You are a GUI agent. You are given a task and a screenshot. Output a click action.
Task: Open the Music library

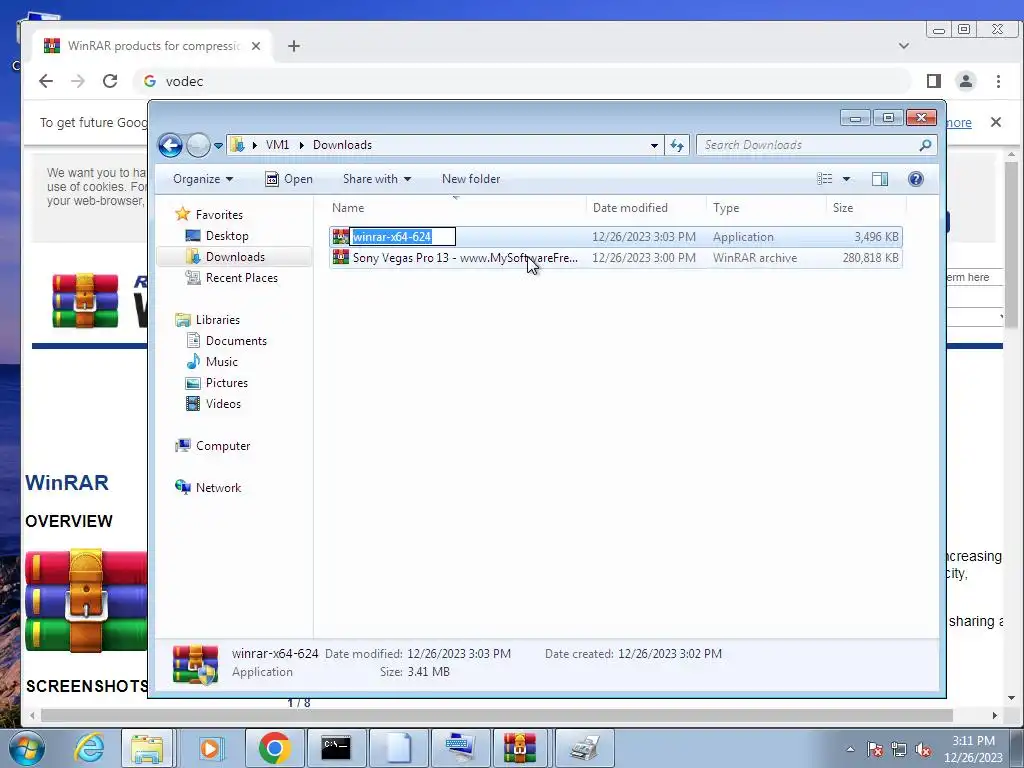tap(221, 362)
